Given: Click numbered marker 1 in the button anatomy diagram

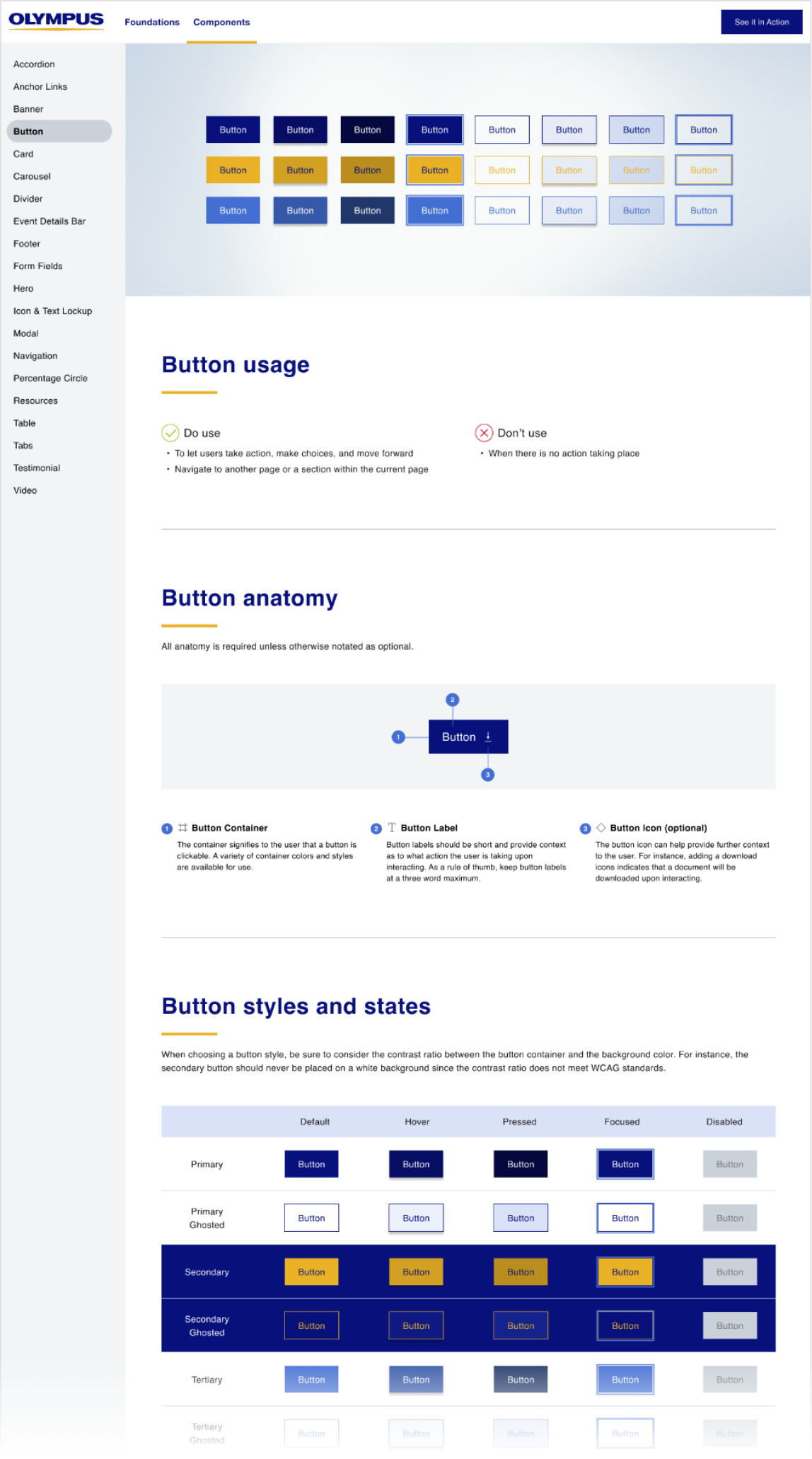Looking at the screenshot, I should (399, 736).
